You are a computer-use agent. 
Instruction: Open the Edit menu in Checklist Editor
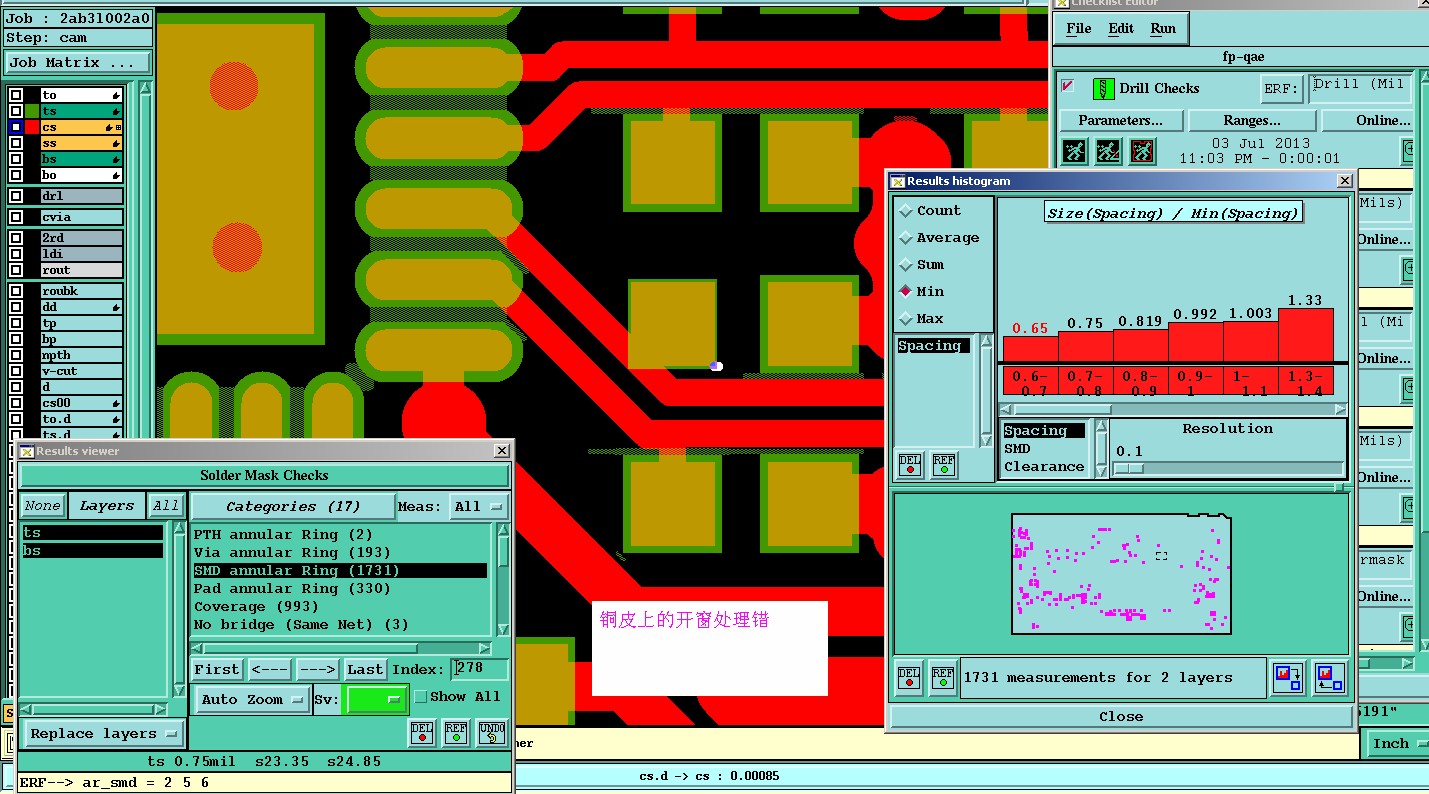pyautogui.click(x=1121, y=28)
